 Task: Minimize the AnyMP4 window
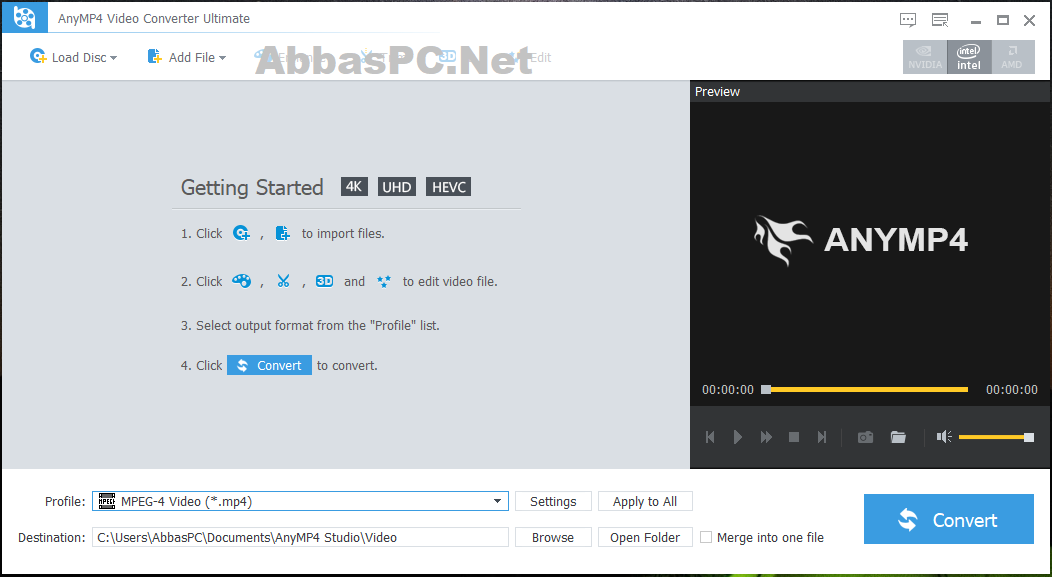point(976,21)
